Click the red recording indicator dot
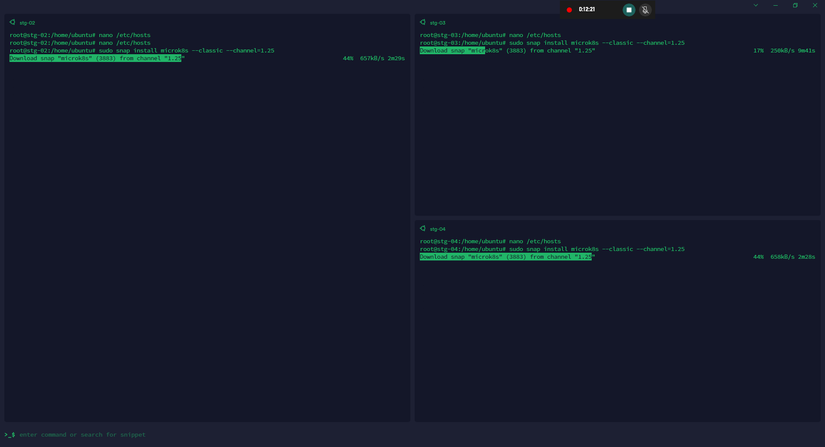 [x=569, y=9]
